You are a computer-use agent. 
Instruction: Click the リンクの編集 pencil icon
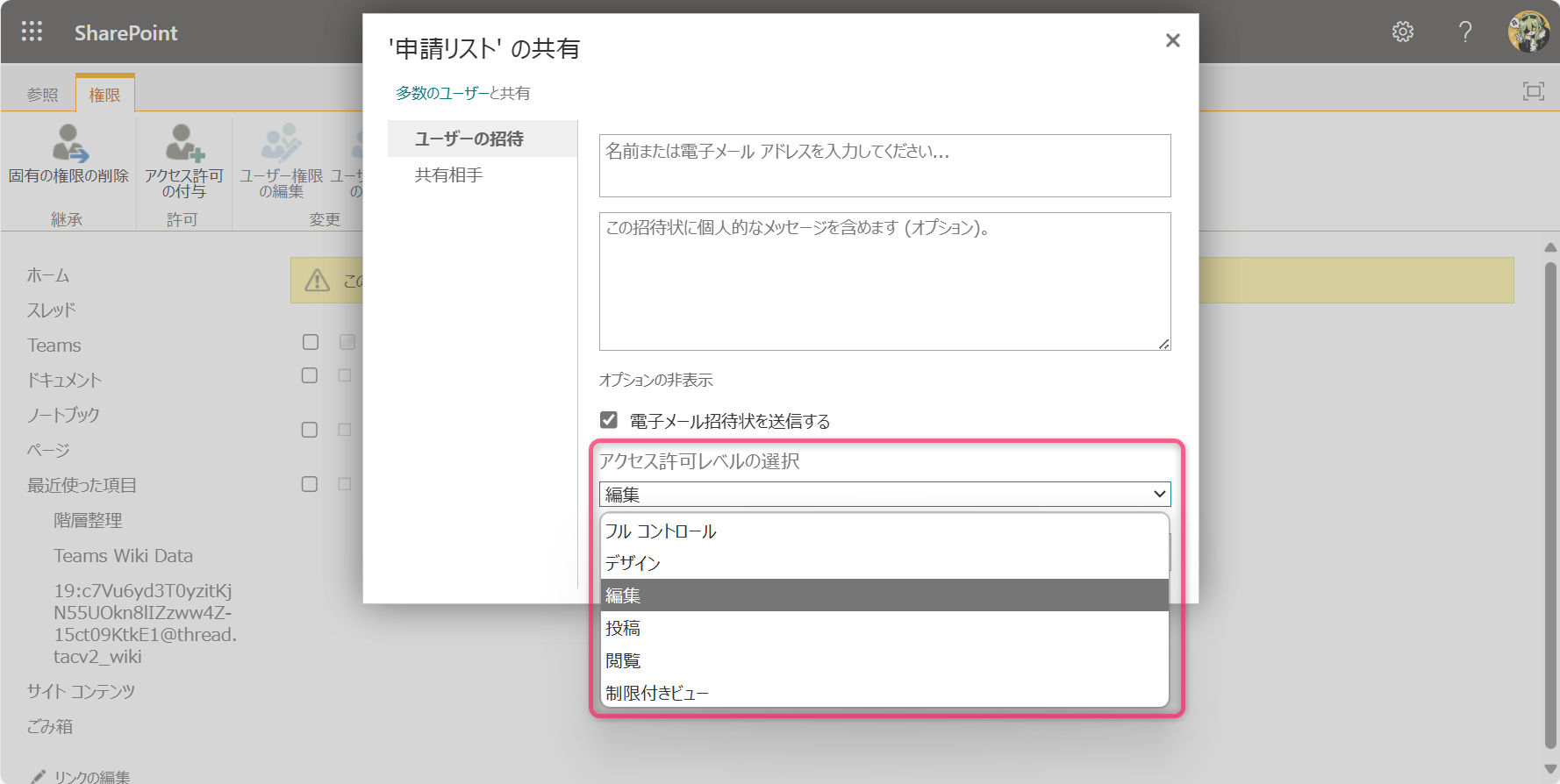click(x=38, y=776)
